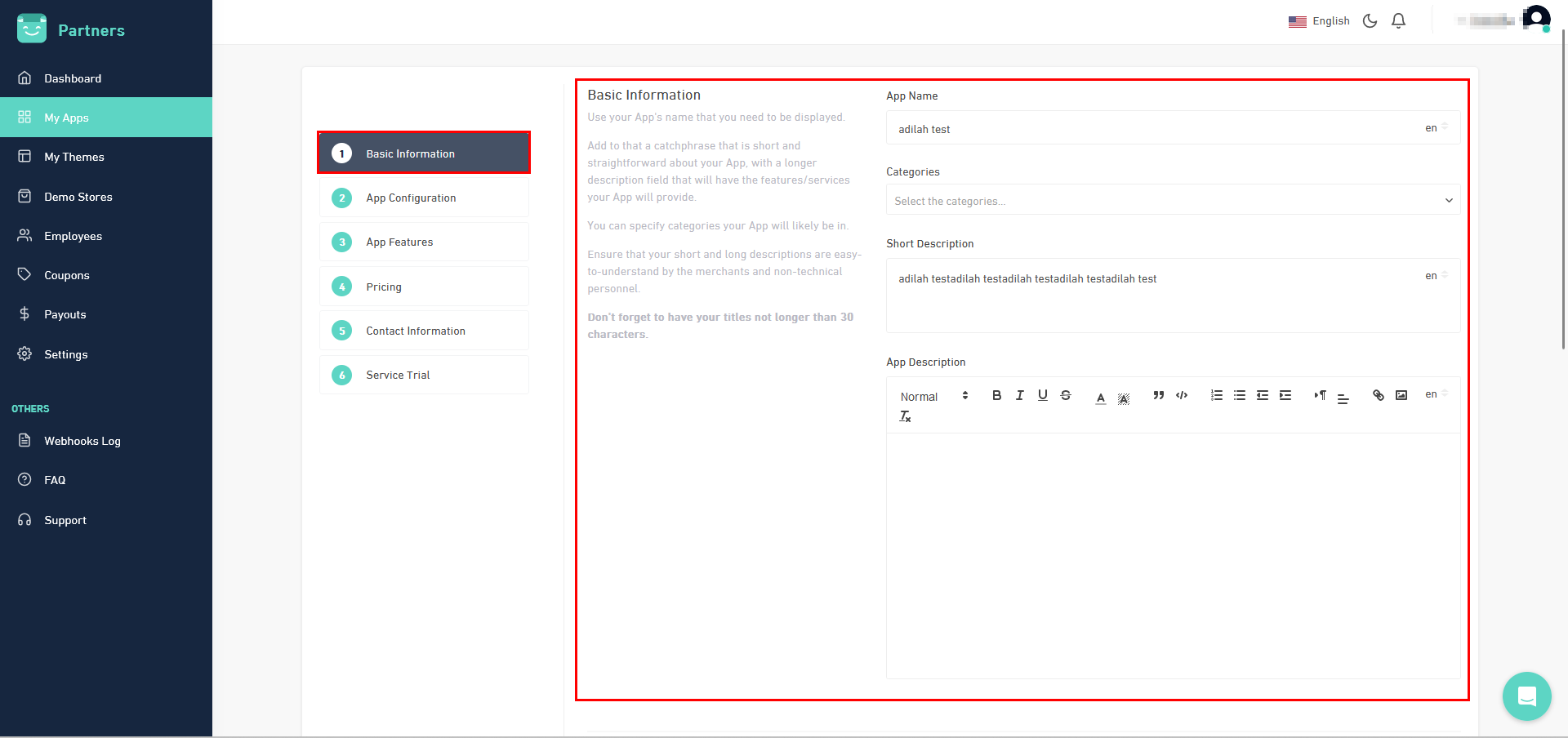
Task: Switch to the Pricing step
Action: click(423, 287)
